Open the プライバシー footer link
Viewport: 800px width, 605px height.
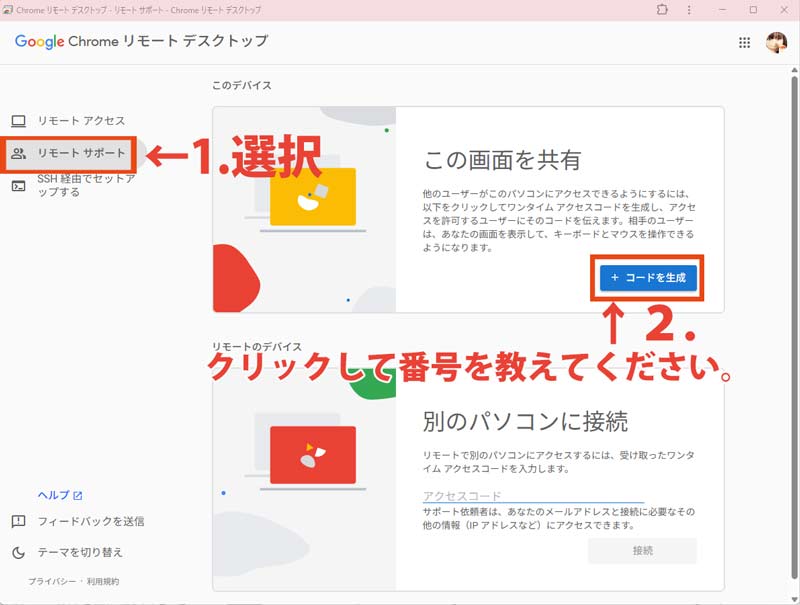(x=48, y=581)
